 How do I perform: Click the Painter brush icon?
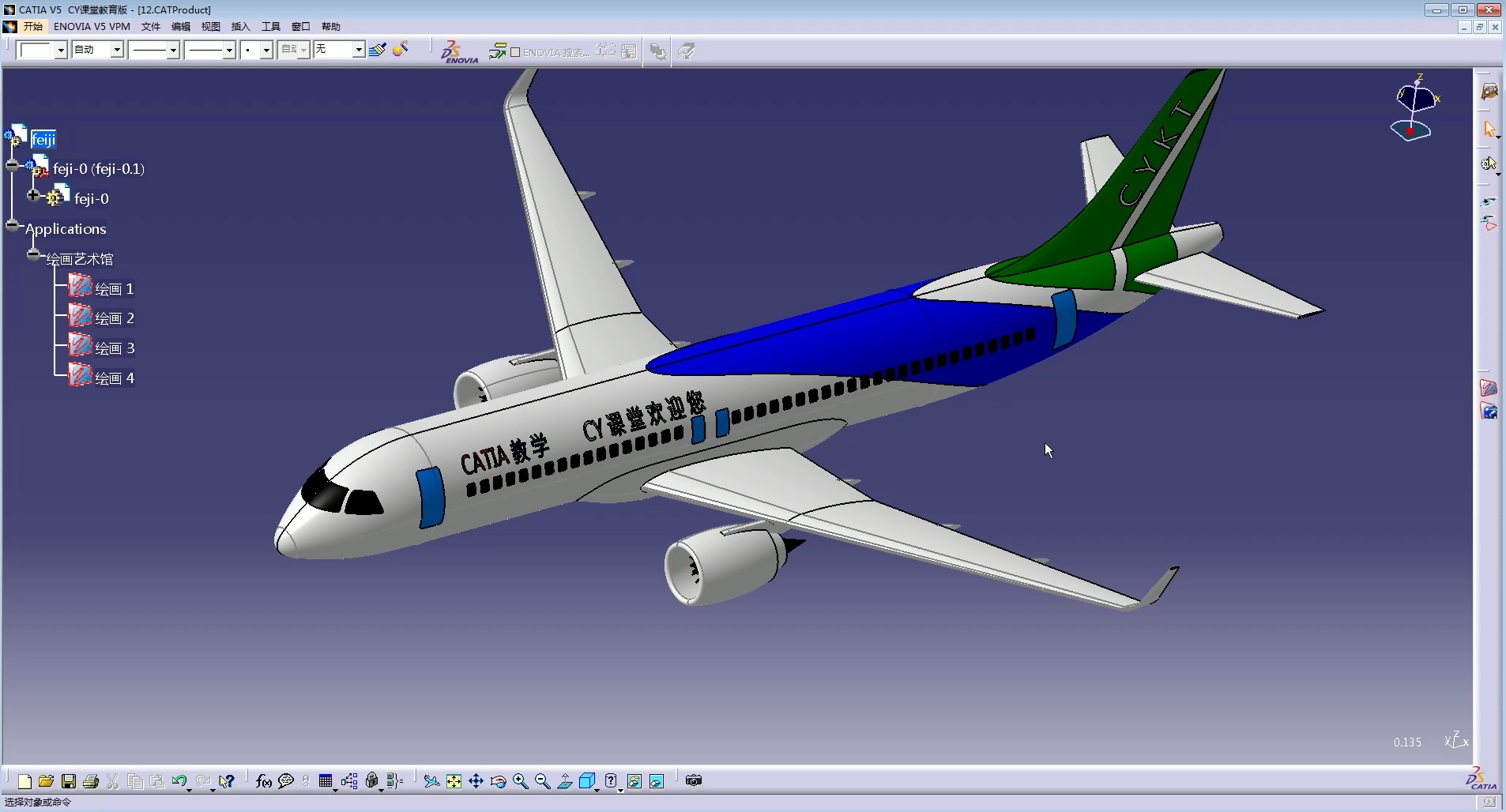pyautogui.click(x=377, y=50)
